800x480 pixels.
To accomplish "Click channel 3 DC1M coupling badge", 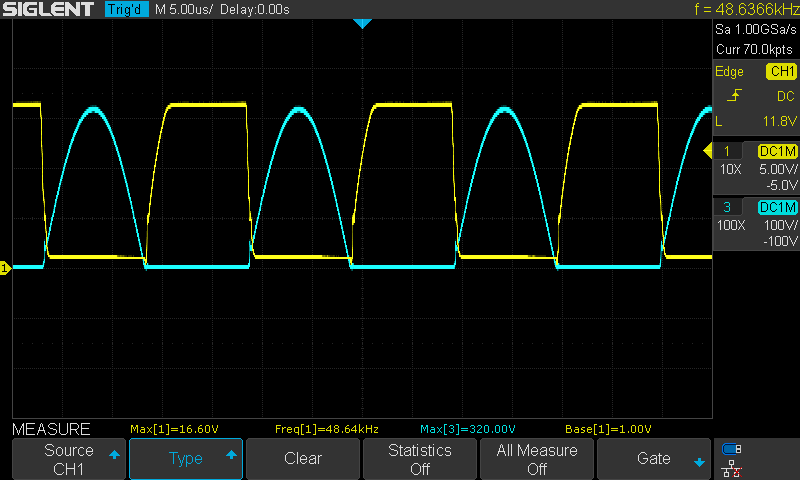I will (778, 207).
